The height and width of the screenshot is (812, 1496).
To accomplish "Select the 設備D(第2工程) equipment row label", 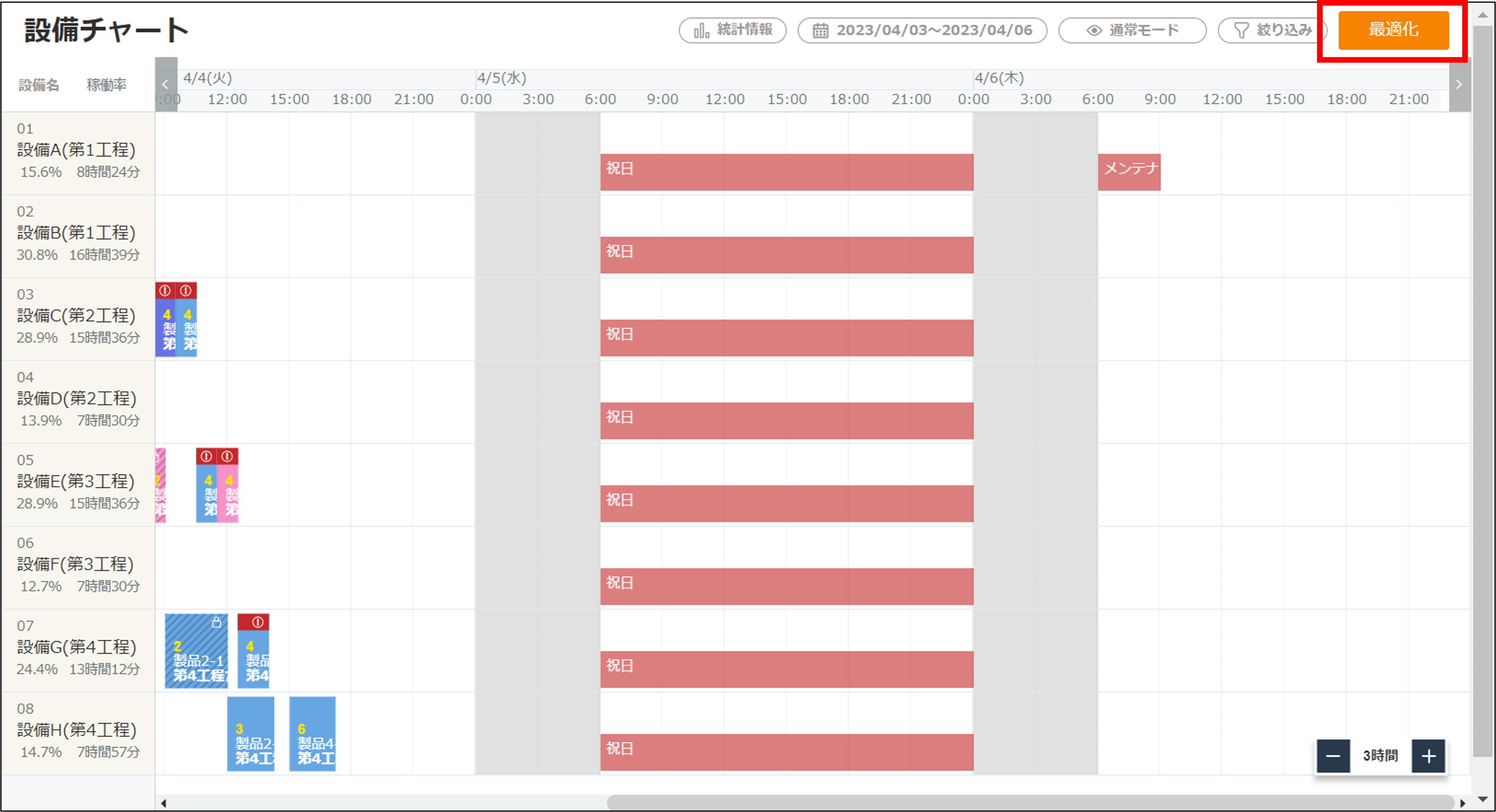I will 77,399.
